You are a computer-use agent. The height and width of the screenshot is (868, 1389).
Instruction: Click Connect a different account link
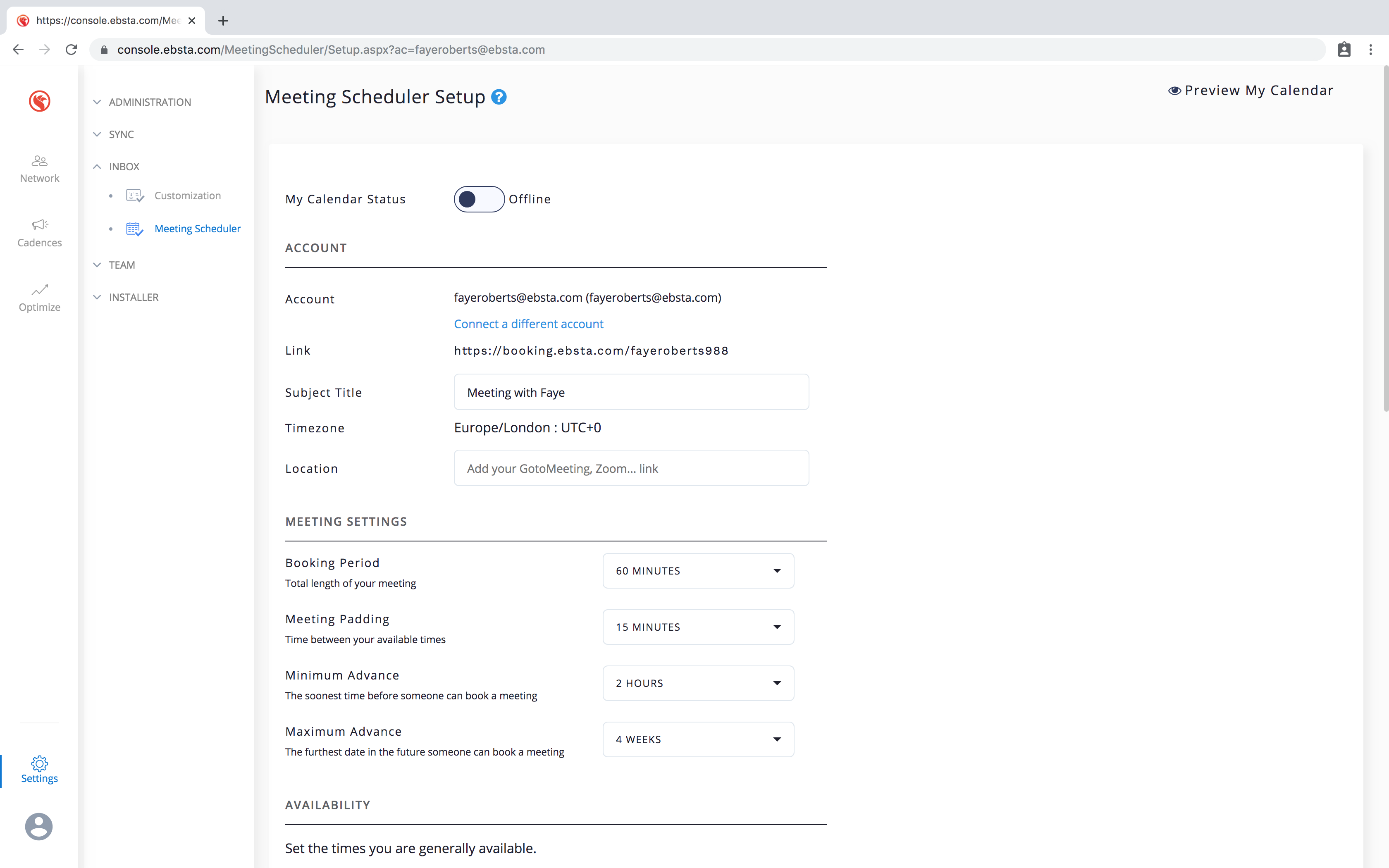529,324
